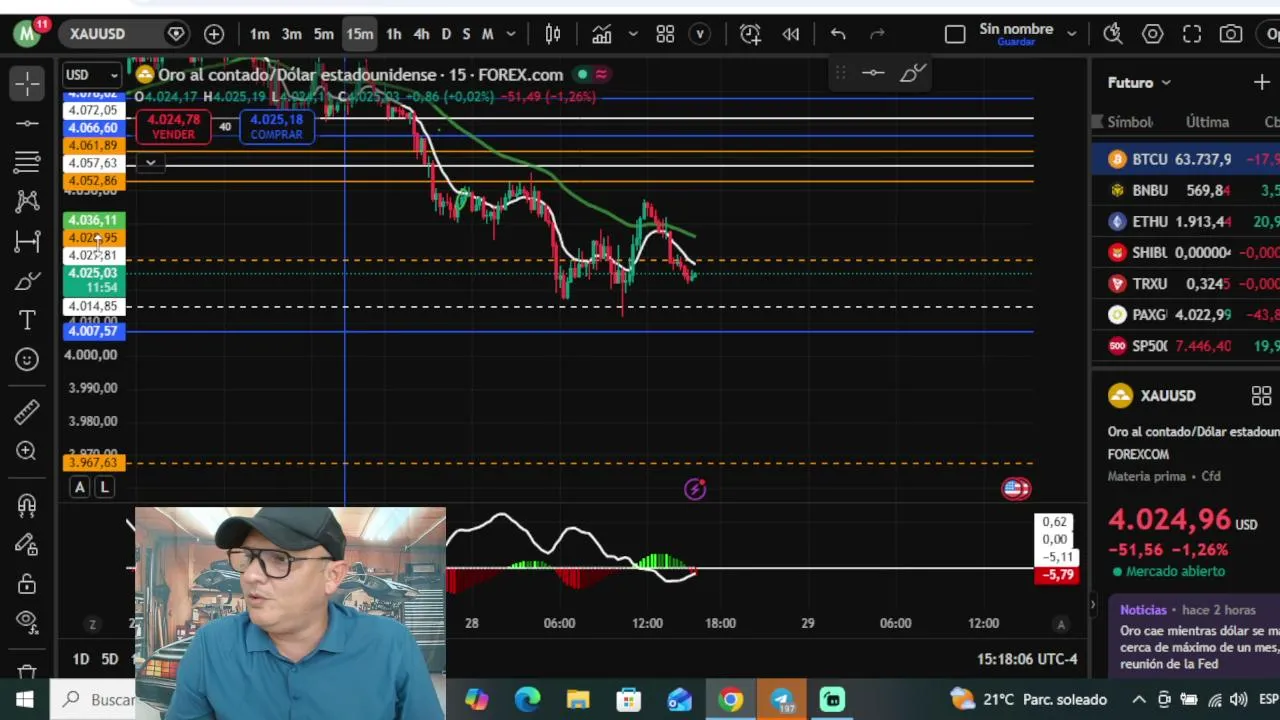Select the Text annotation tool
The height and width of the screenshot is (720, 1280).
tap(27, 320)
